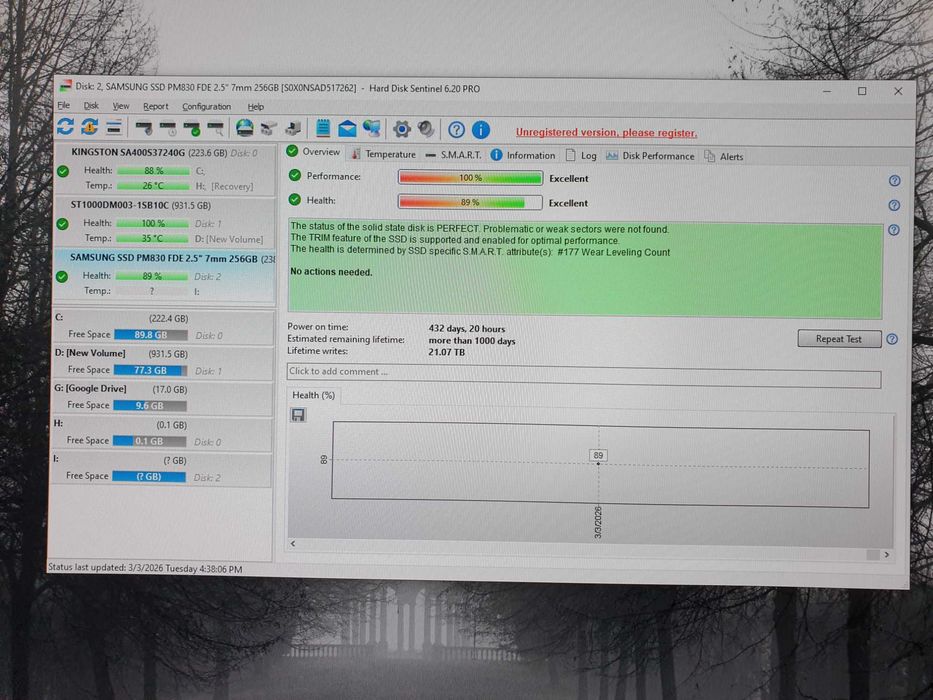This screenshot has height=700, width=933.
Task: Click the C: free space 89.8 GB bar
Action: tap(151, 335)
